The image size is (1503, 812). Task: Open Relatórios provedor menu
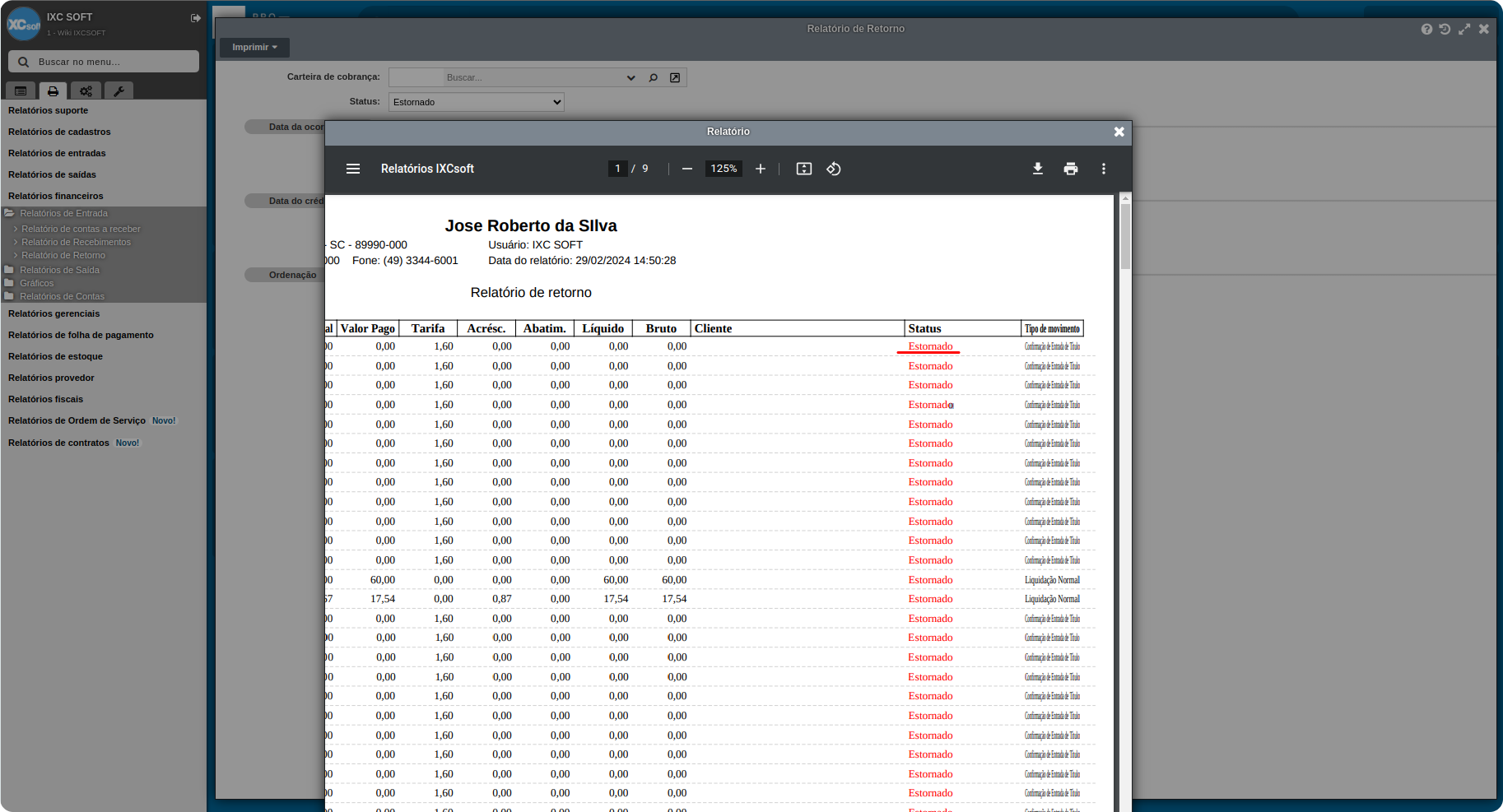(x=51, y=378)
